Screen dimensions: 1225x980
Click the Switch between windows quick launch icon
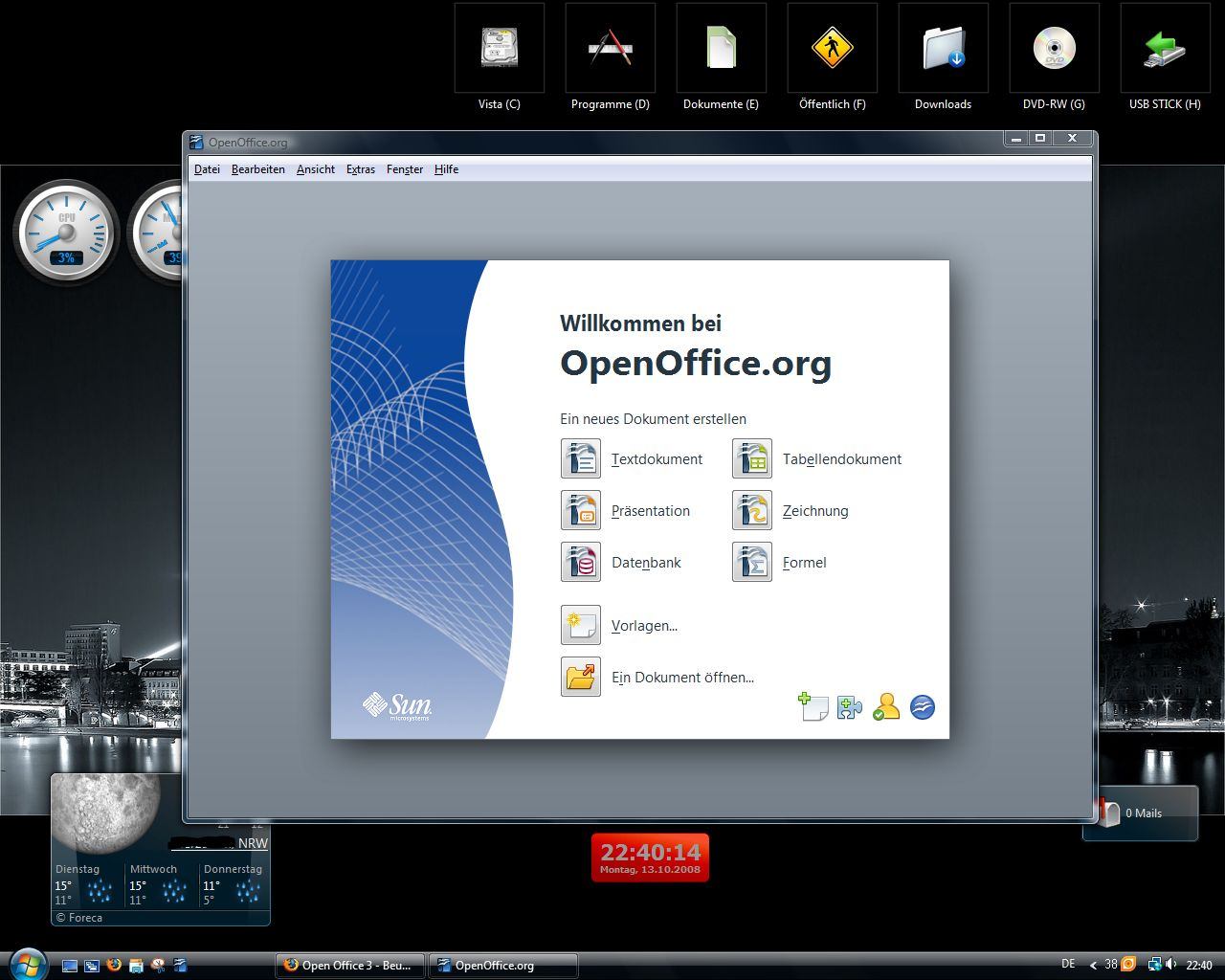(92, 965)
